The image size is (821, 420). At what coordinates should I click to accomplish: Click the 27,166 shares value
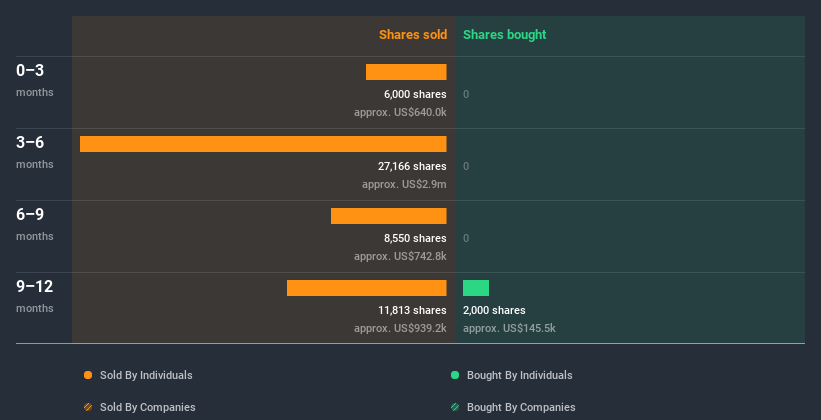pyautogui.click(x=412, y=166)
